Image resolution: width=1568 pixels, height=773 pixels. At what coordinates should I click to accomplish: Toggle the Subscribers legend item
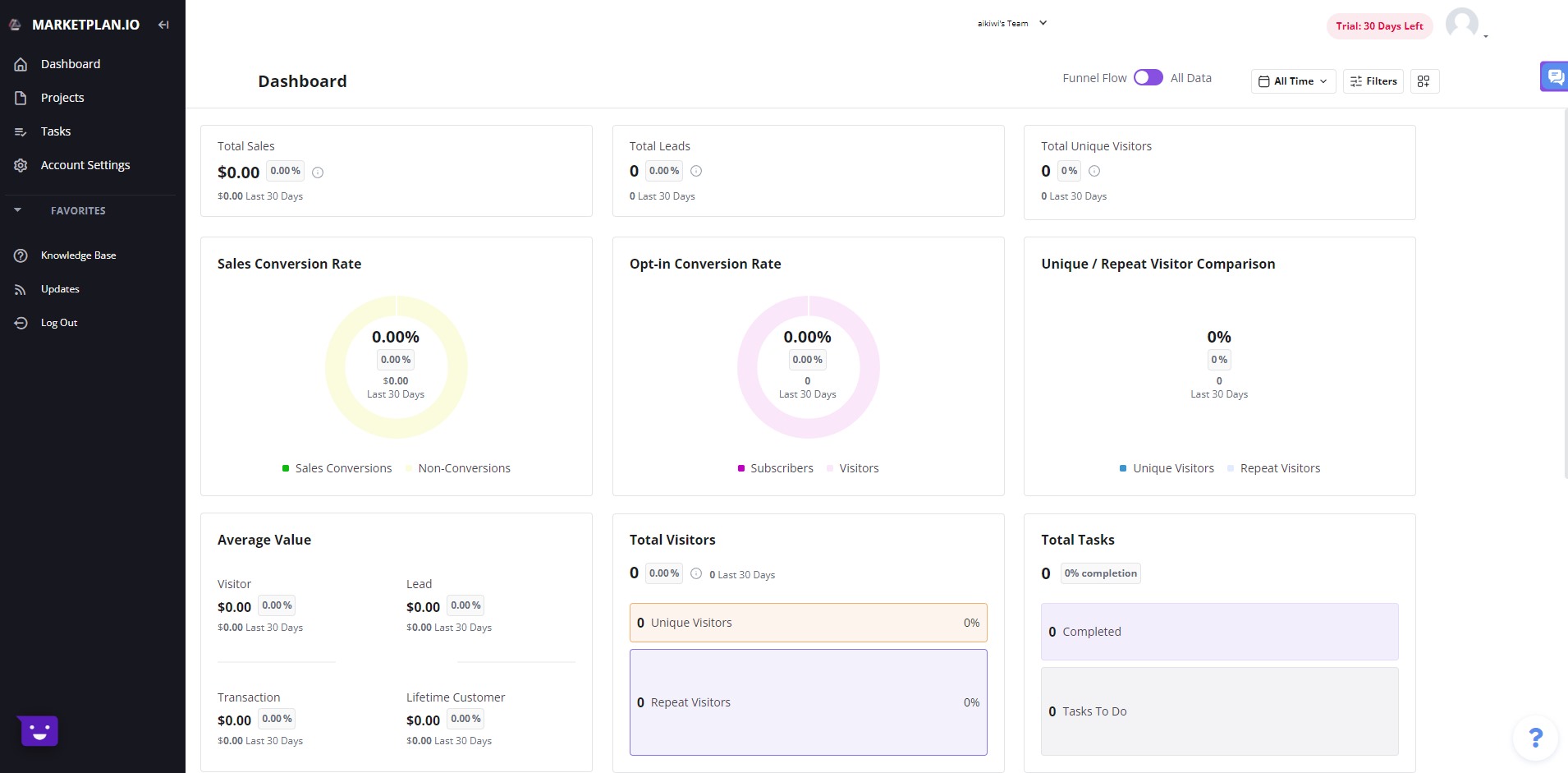coord(775,468)
